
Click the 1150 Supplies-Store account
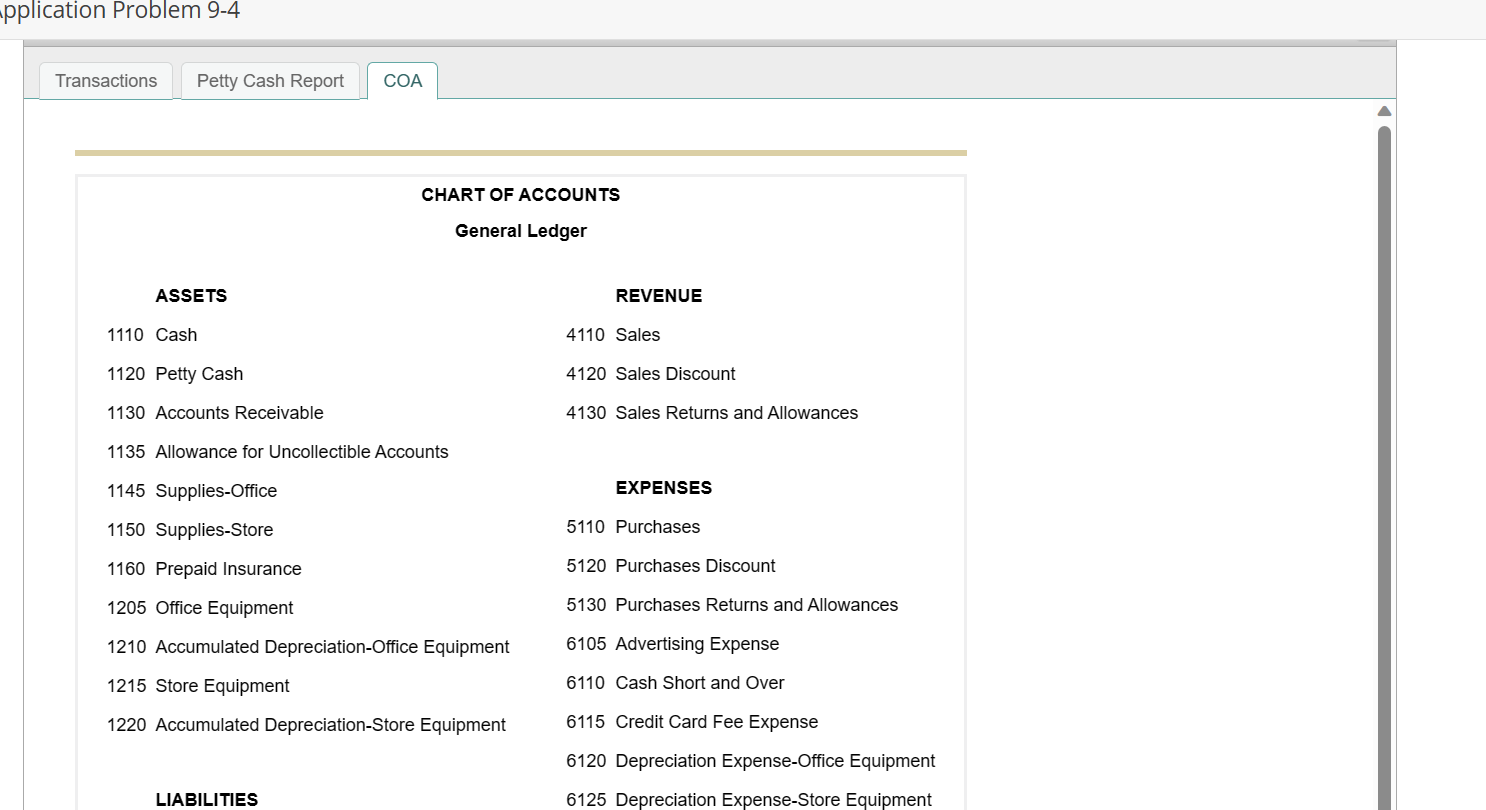190,530
